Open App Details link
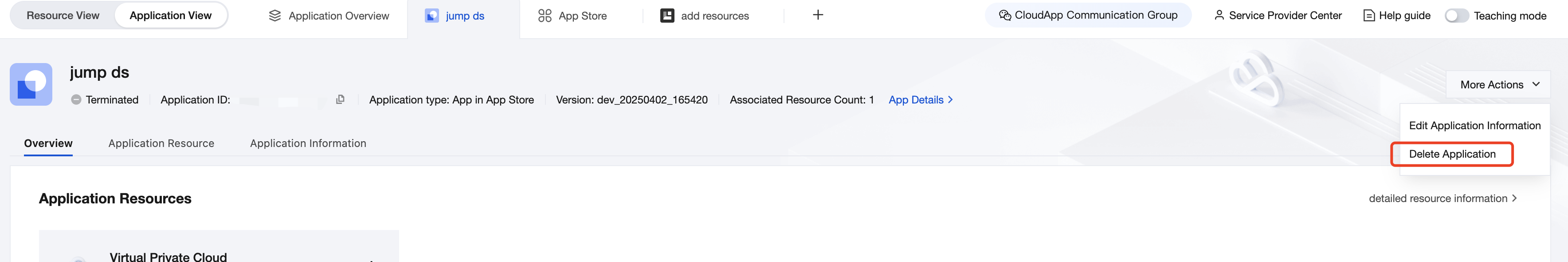The image size is (1568, 262). point(920,100)
